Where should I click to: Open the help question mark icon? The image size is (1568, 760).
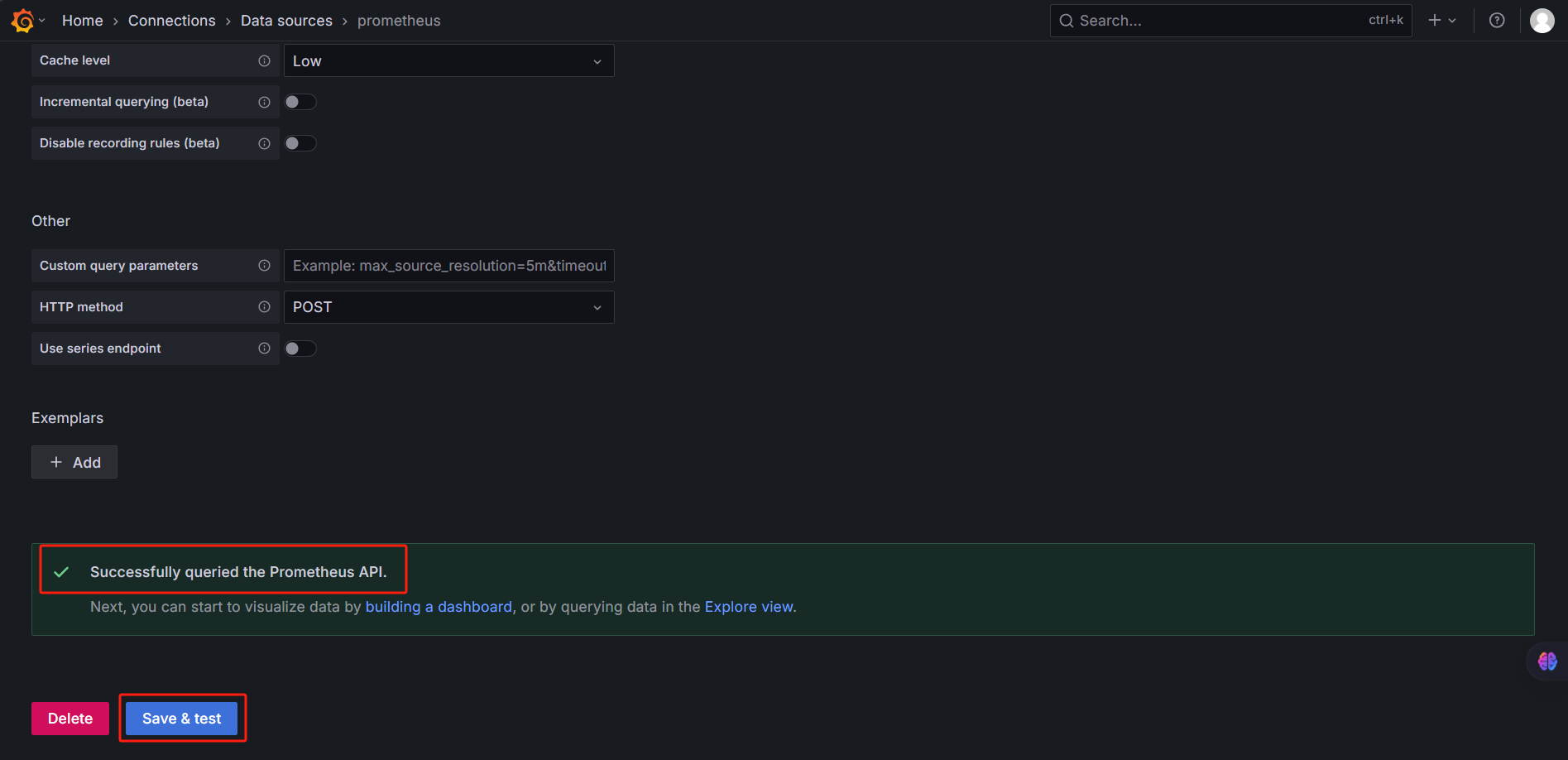pyautogui.click(x=1497, y=21)
